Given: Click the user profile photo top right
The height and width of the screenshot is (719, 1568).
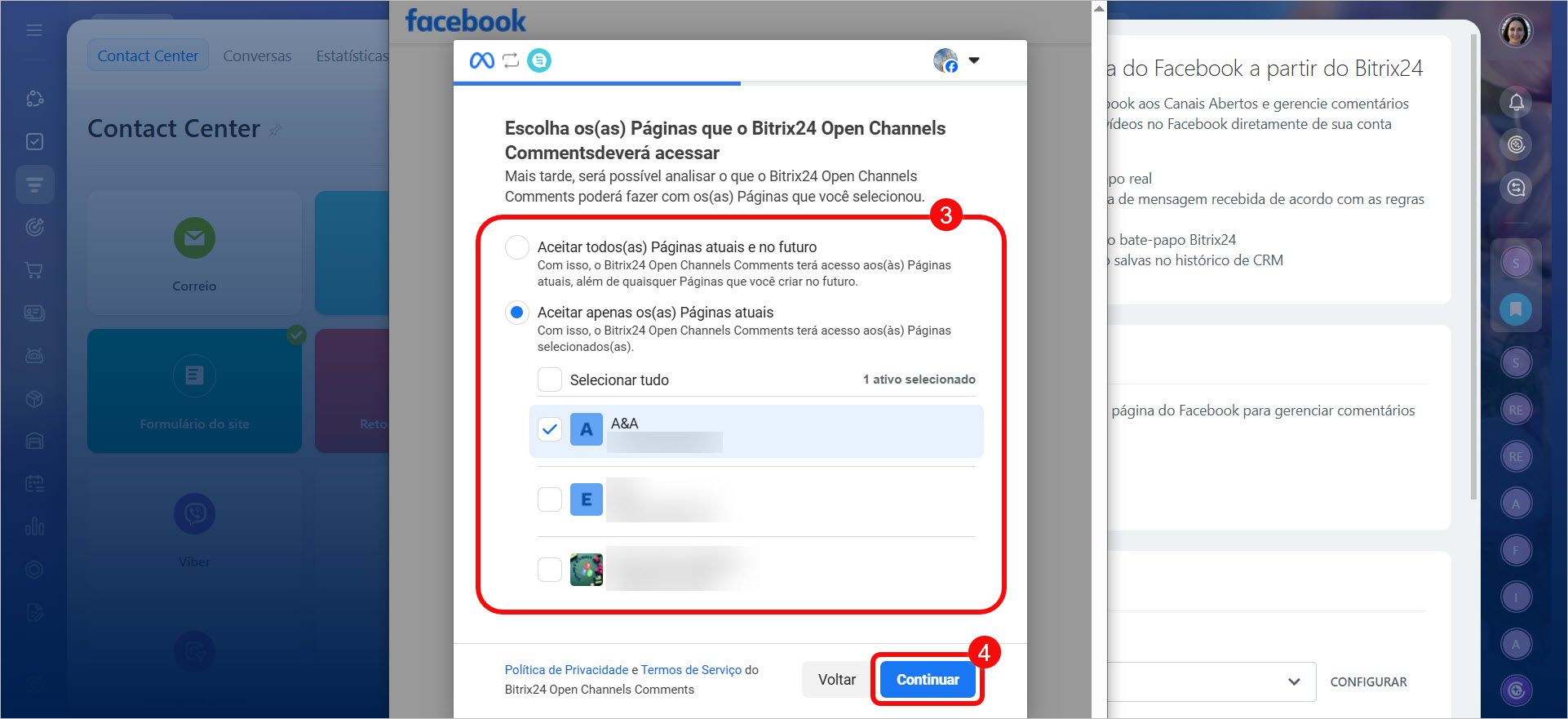Looking at the screenshot, I should coord(1516,32).
